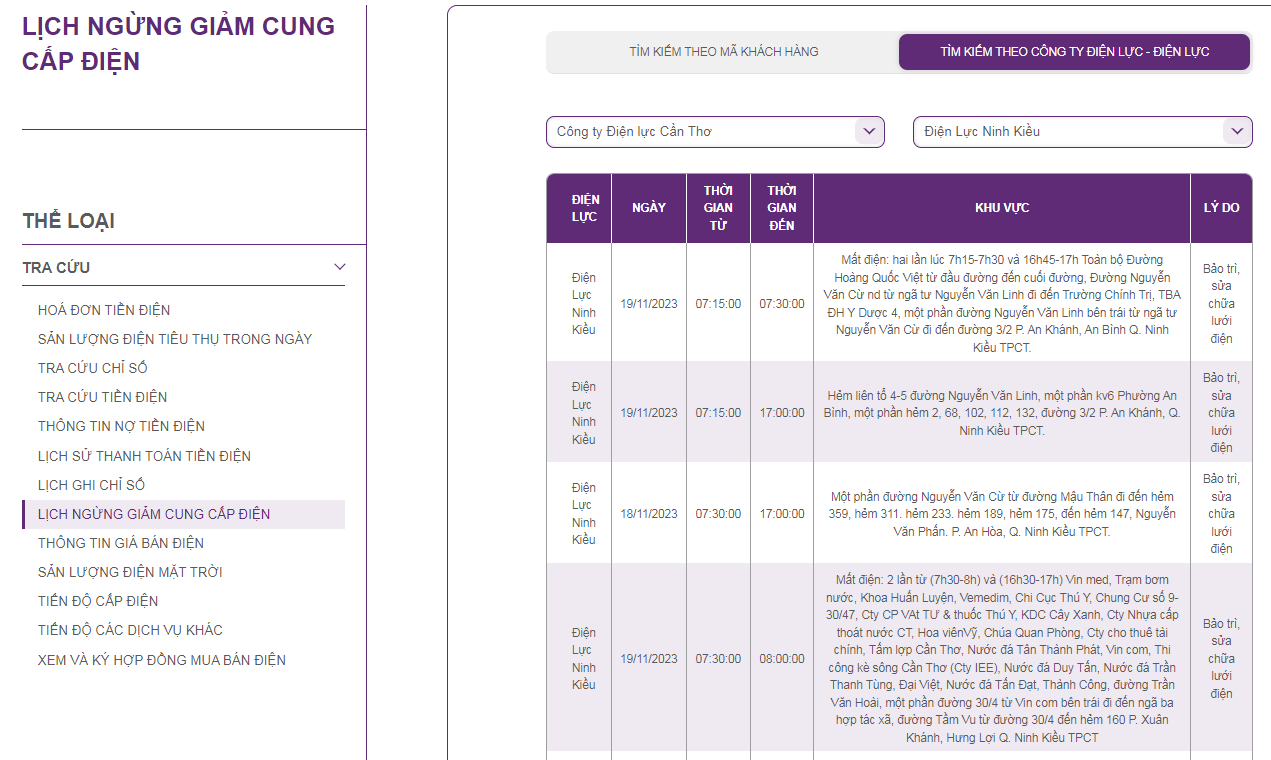Click area text starting Một phần đường Nguyễn Văn Cừ
Image resolution: width=1271 pixels, height=760 pixels.
tap(1002, 514)
